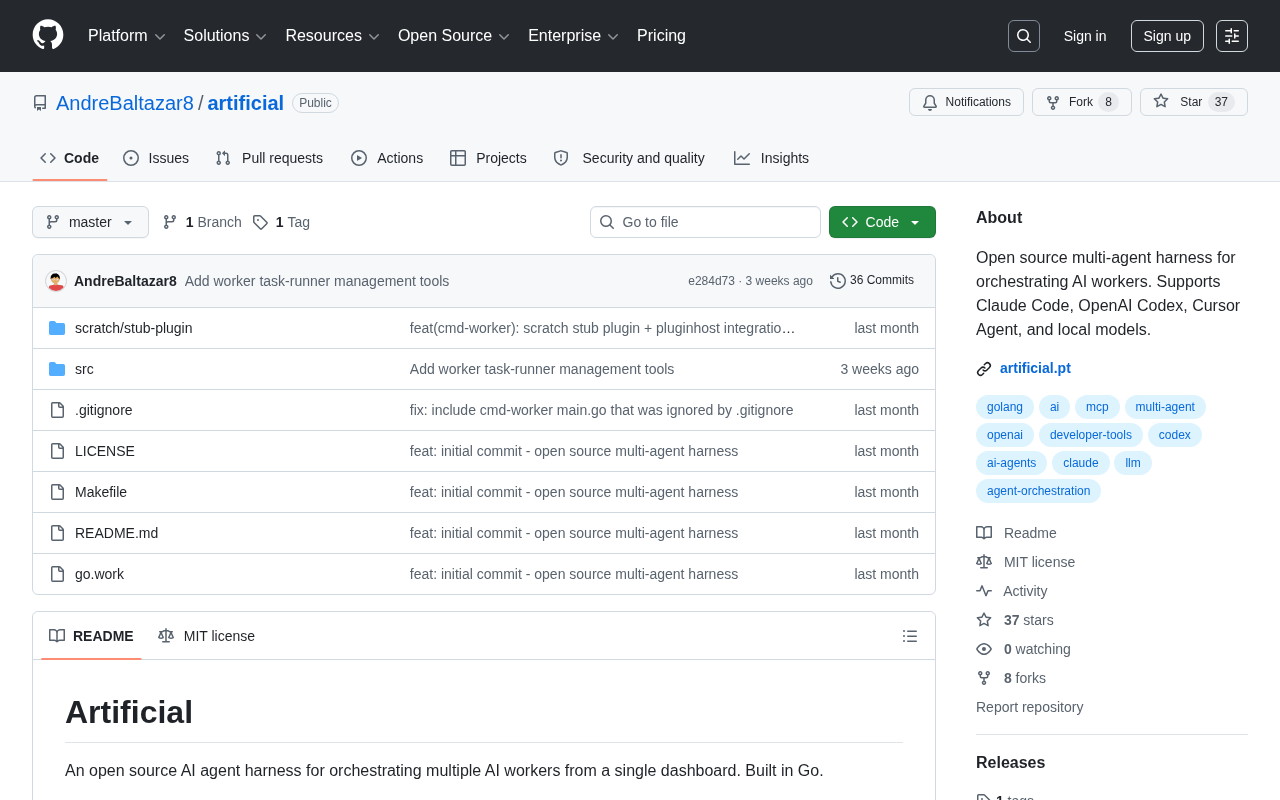Click the agent-orchestration topic tag
The width and height of the screenshot is (1280, 800).
tap(1038, 491)
